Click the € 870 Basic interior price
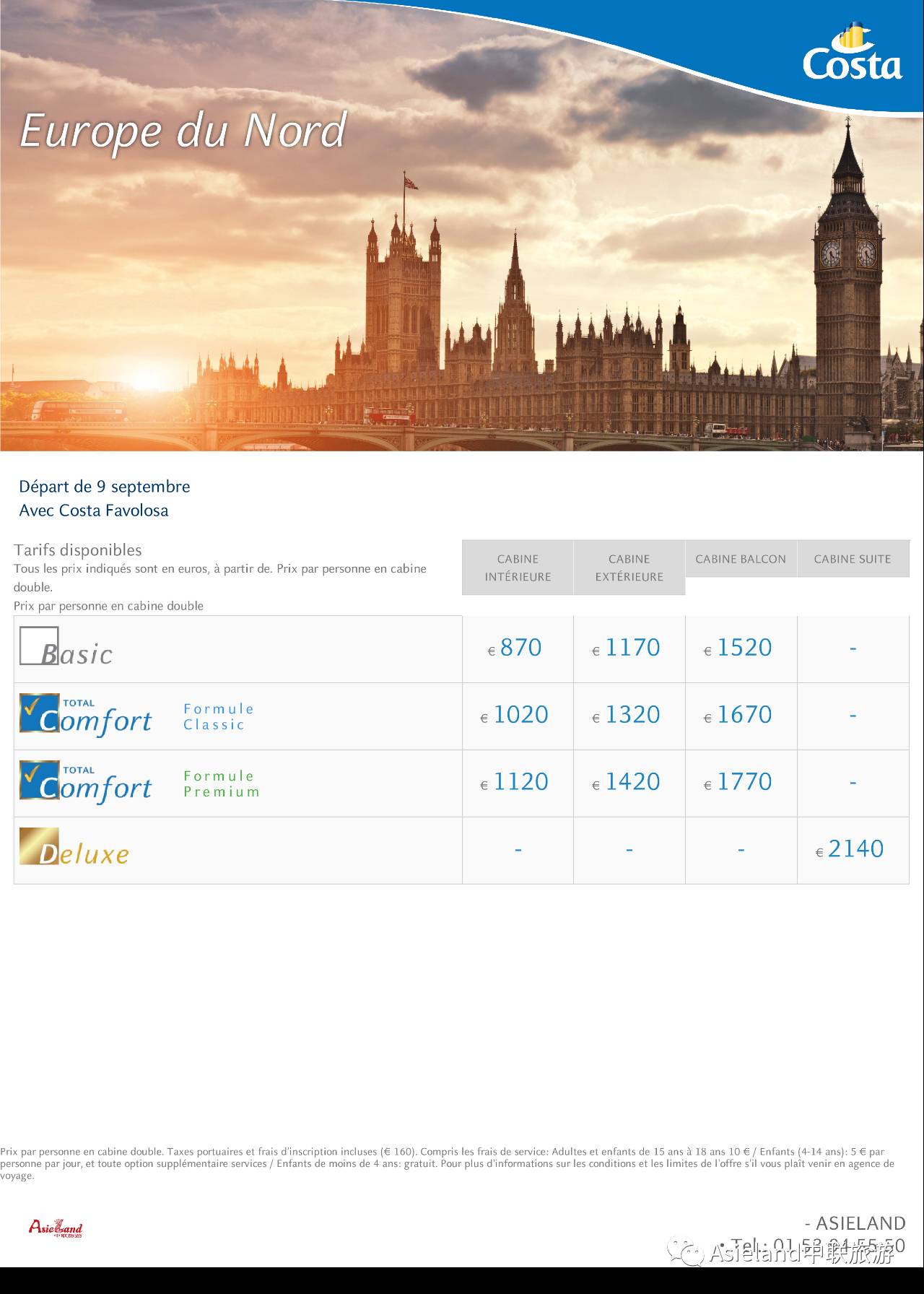 [515, 648]
